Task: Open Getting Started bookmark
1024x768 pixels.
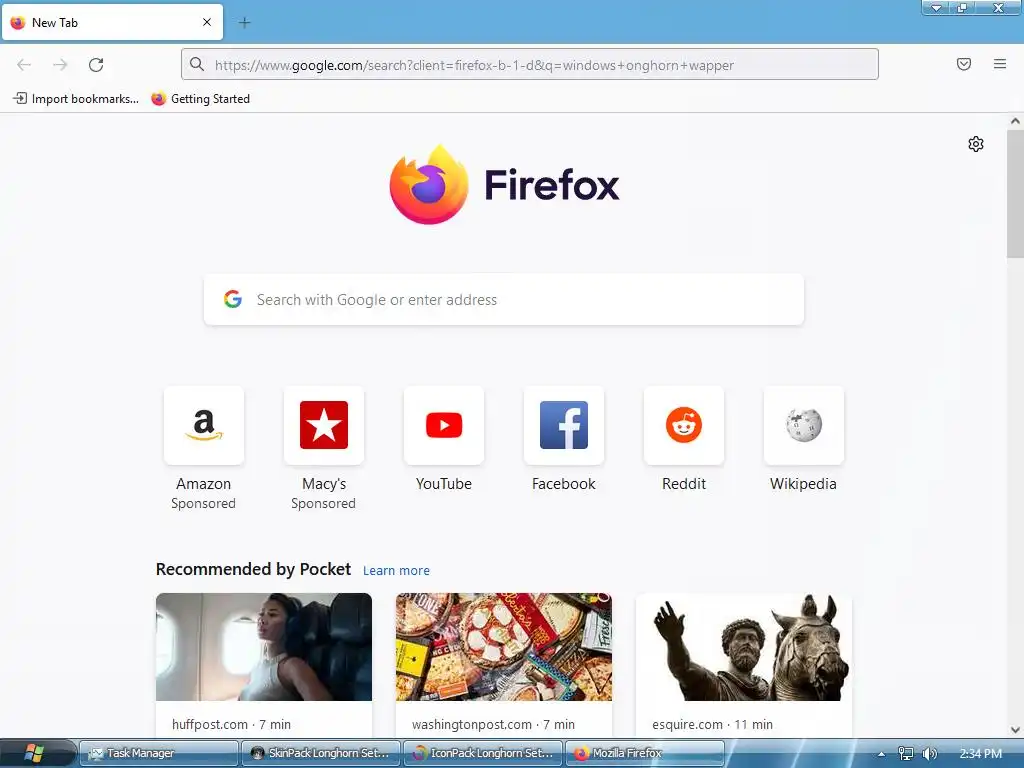Action: pyautogui.click(x=200, y=99)
